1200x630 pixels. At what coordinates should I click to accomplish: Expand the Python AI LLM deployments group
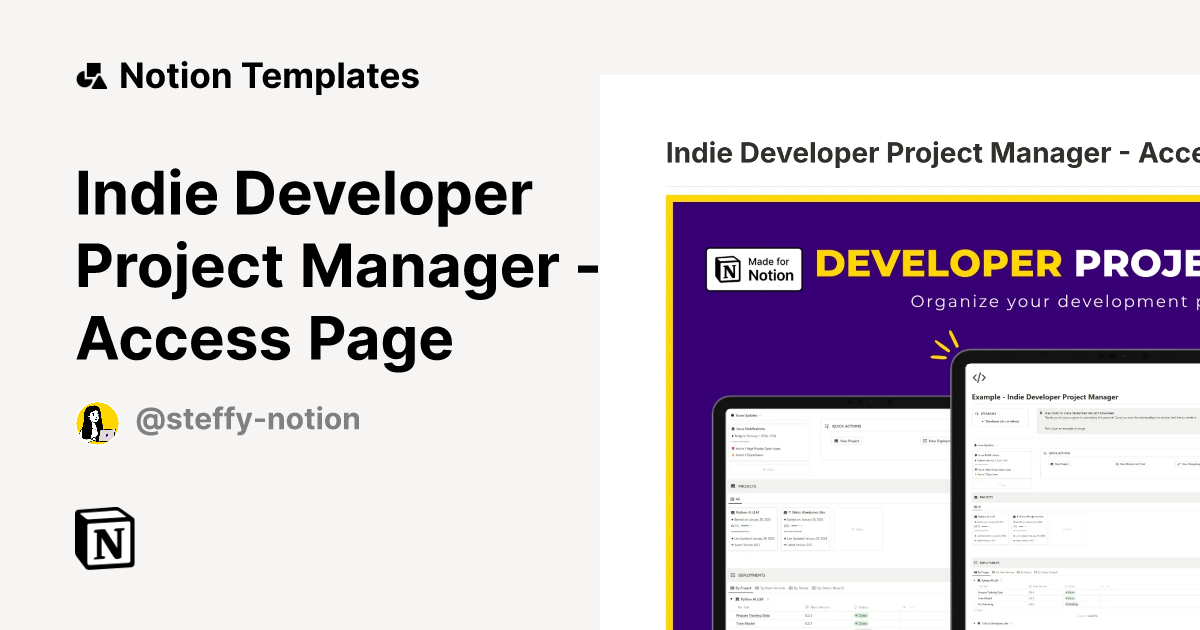point(731,599)
